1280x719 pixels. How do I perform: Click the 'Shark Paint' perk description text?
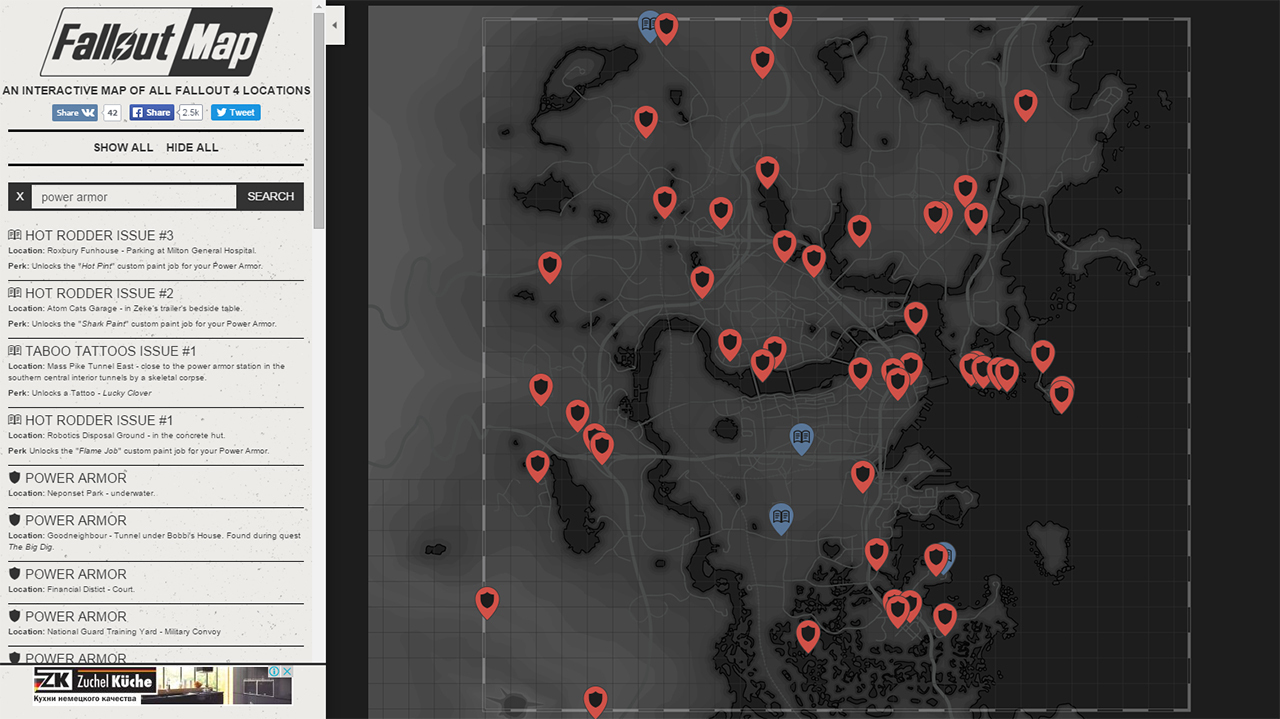142,324
